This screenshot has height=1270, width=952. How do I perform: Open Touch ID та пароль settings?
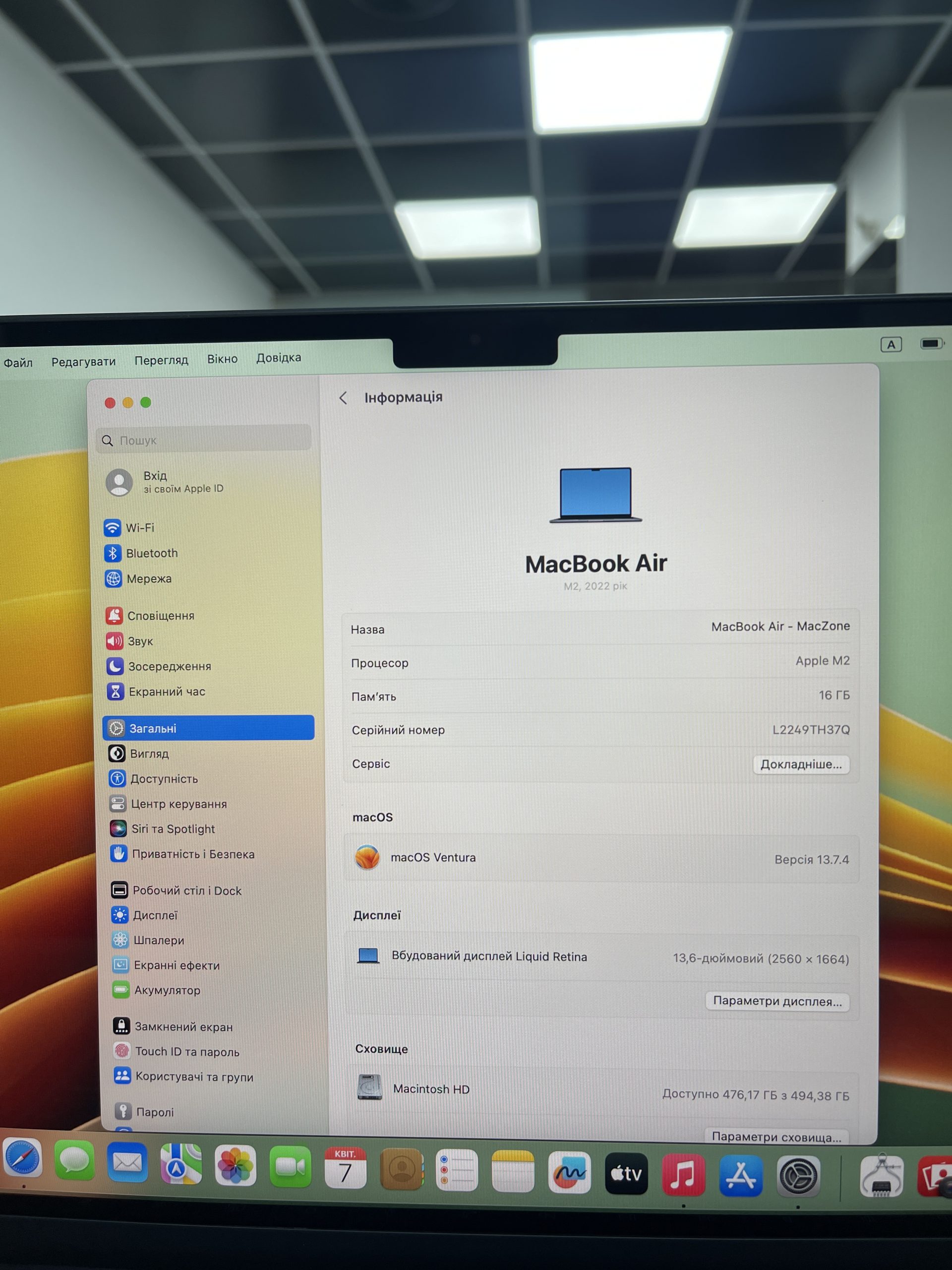click(176, 1051)
